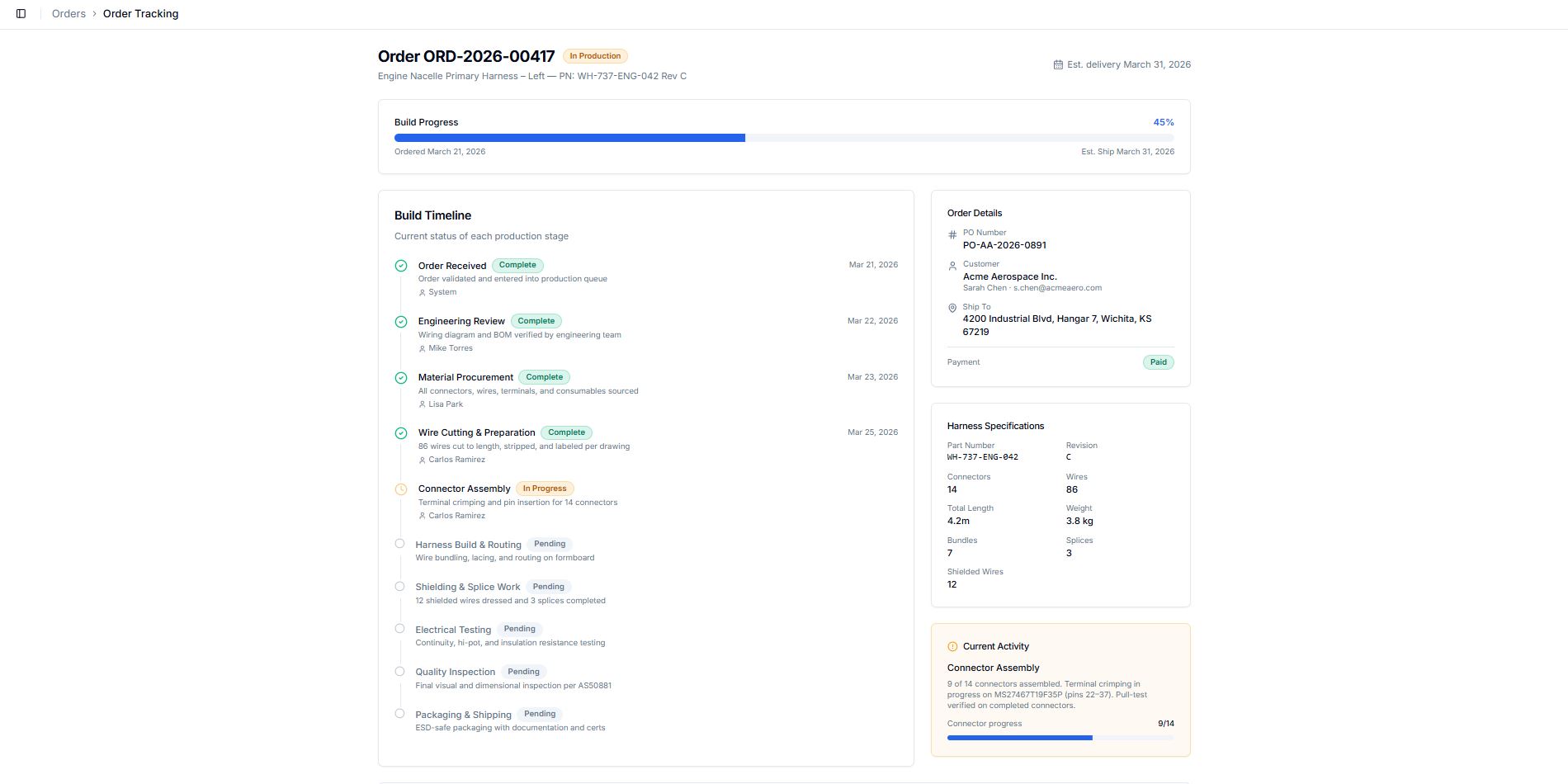The height and width of the screenshot is (784, 1568).
Task: Click the empty circle for Harness Build & Routing
Action: [399, 544]
